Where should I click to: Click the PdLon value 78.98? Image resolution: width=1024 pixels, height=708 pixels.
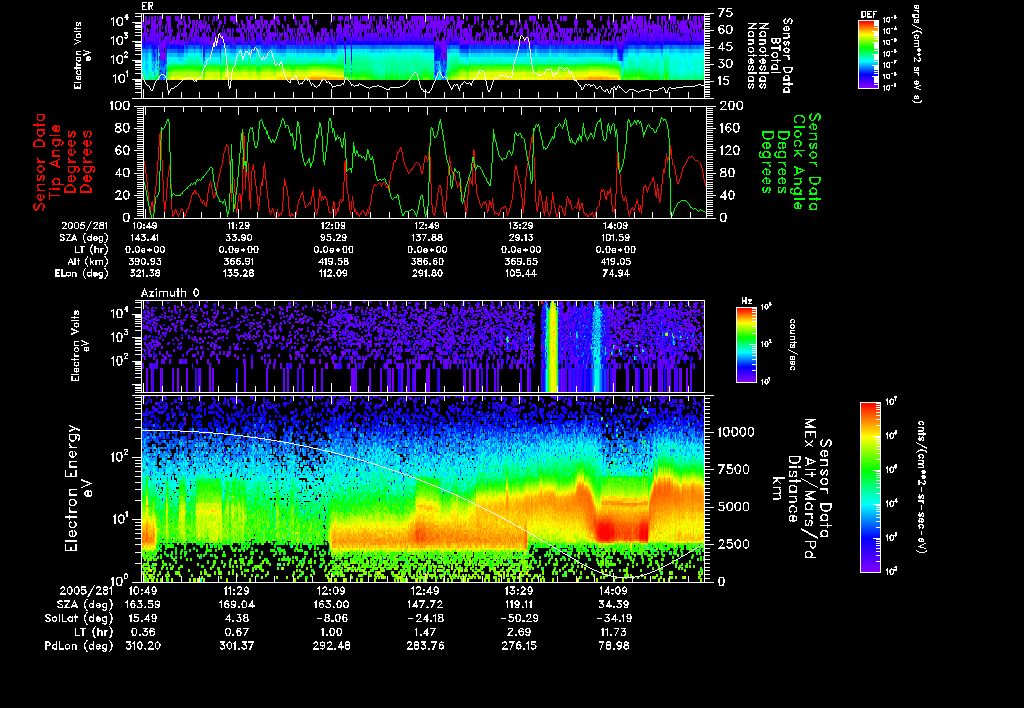coord(614,645)
